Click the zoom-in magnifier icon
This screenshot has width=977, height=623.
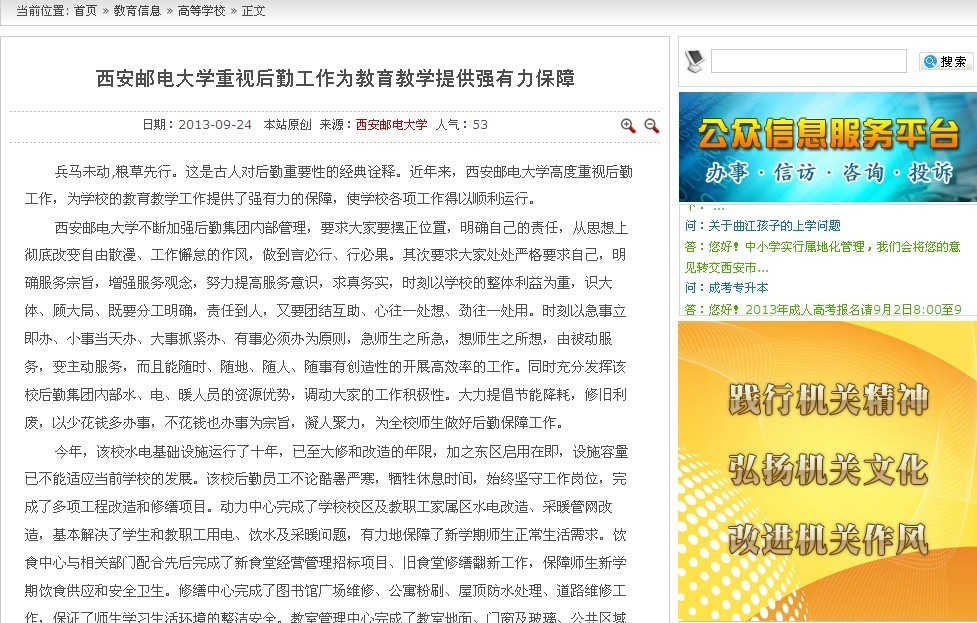[628, 125]
